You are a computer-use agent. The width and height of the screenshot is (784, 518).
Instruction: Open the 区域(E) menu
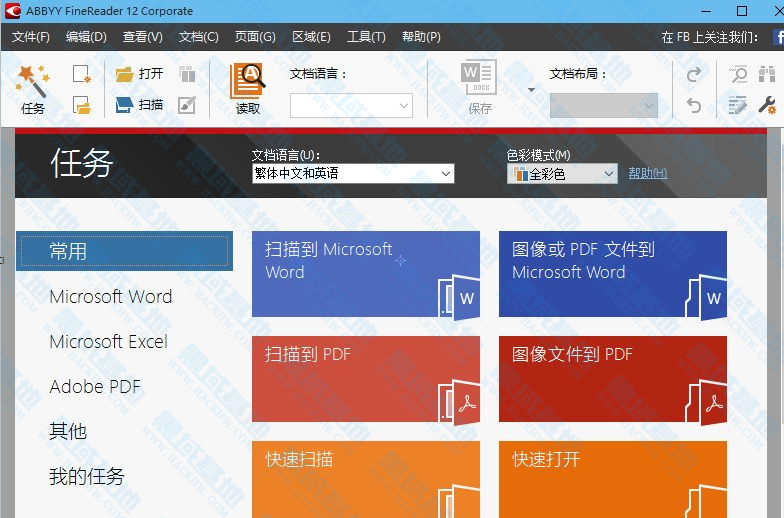(311, 37)
